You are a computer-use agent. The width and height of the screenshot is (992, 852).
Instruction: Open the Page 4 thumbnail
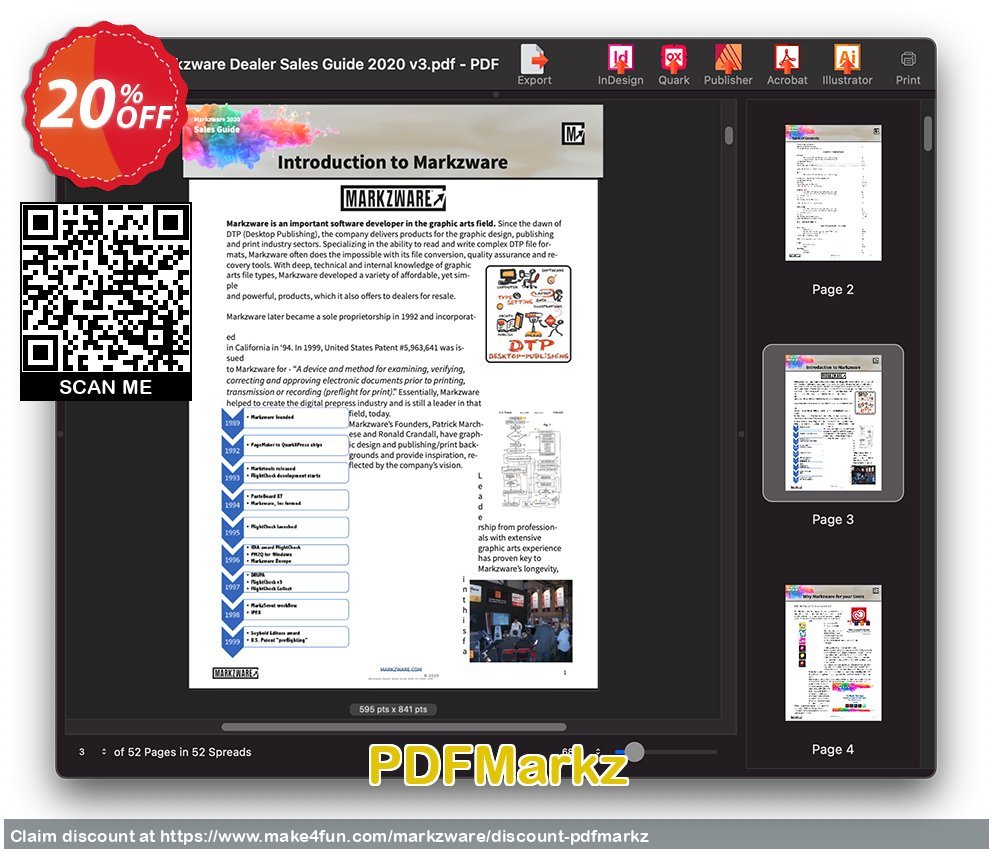[x=833, y=652]
